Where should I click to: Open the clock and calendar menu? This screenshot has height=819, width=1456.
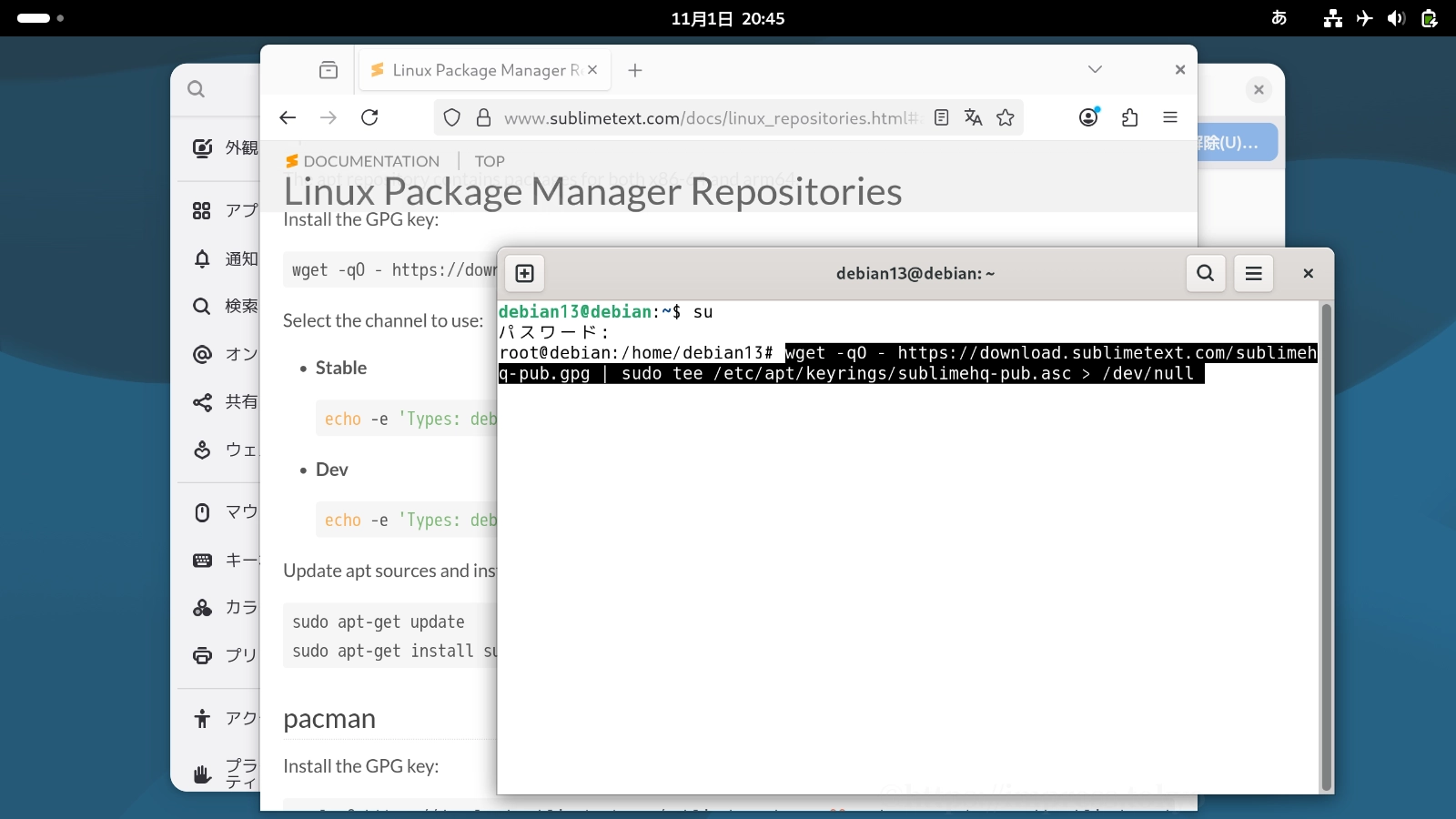pyautogui.click(x=728, y=18)
